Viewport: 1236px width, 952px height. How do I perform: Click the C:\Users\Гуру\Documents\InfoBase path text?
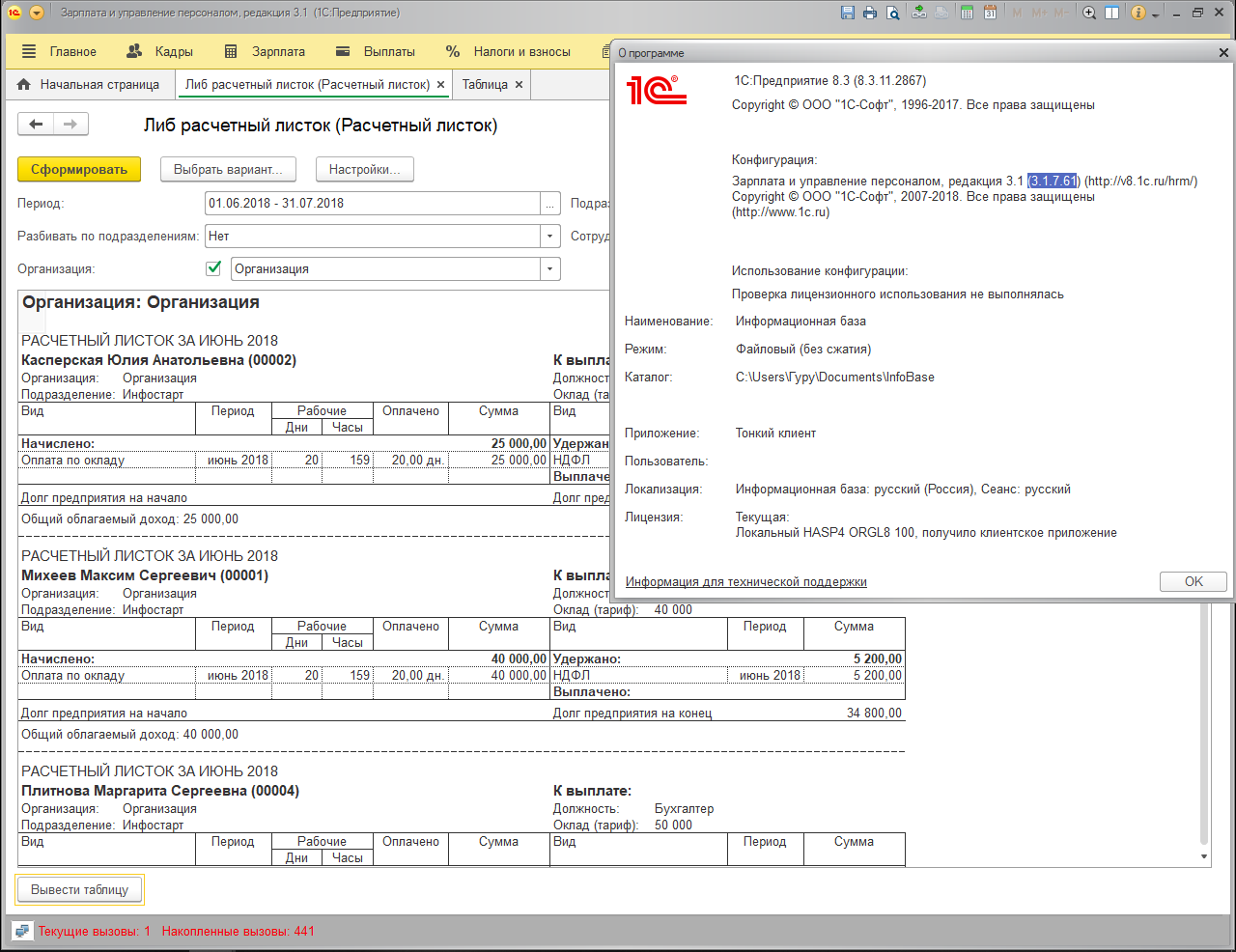835,377
